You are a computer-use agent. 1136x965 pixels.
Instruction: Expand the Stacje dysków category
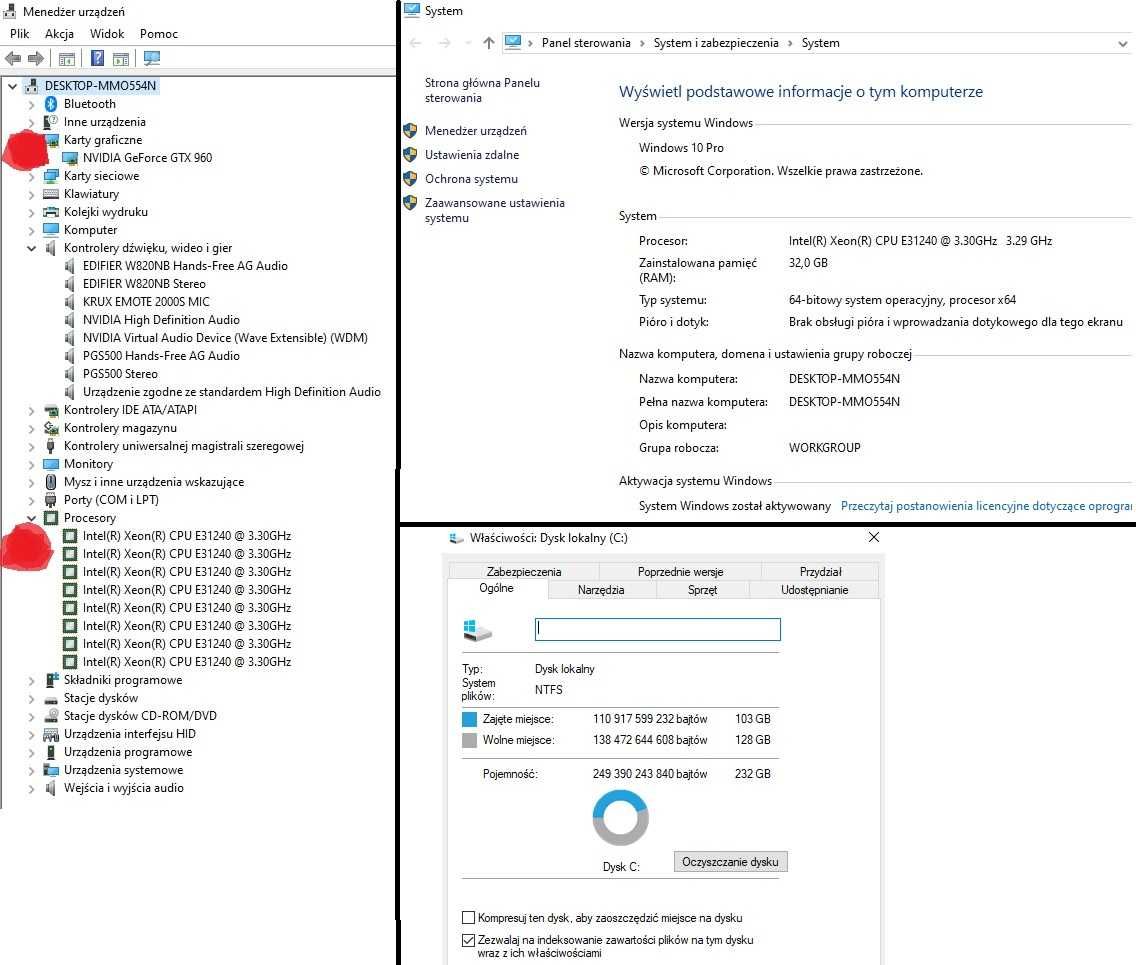[x=31, y=698]
